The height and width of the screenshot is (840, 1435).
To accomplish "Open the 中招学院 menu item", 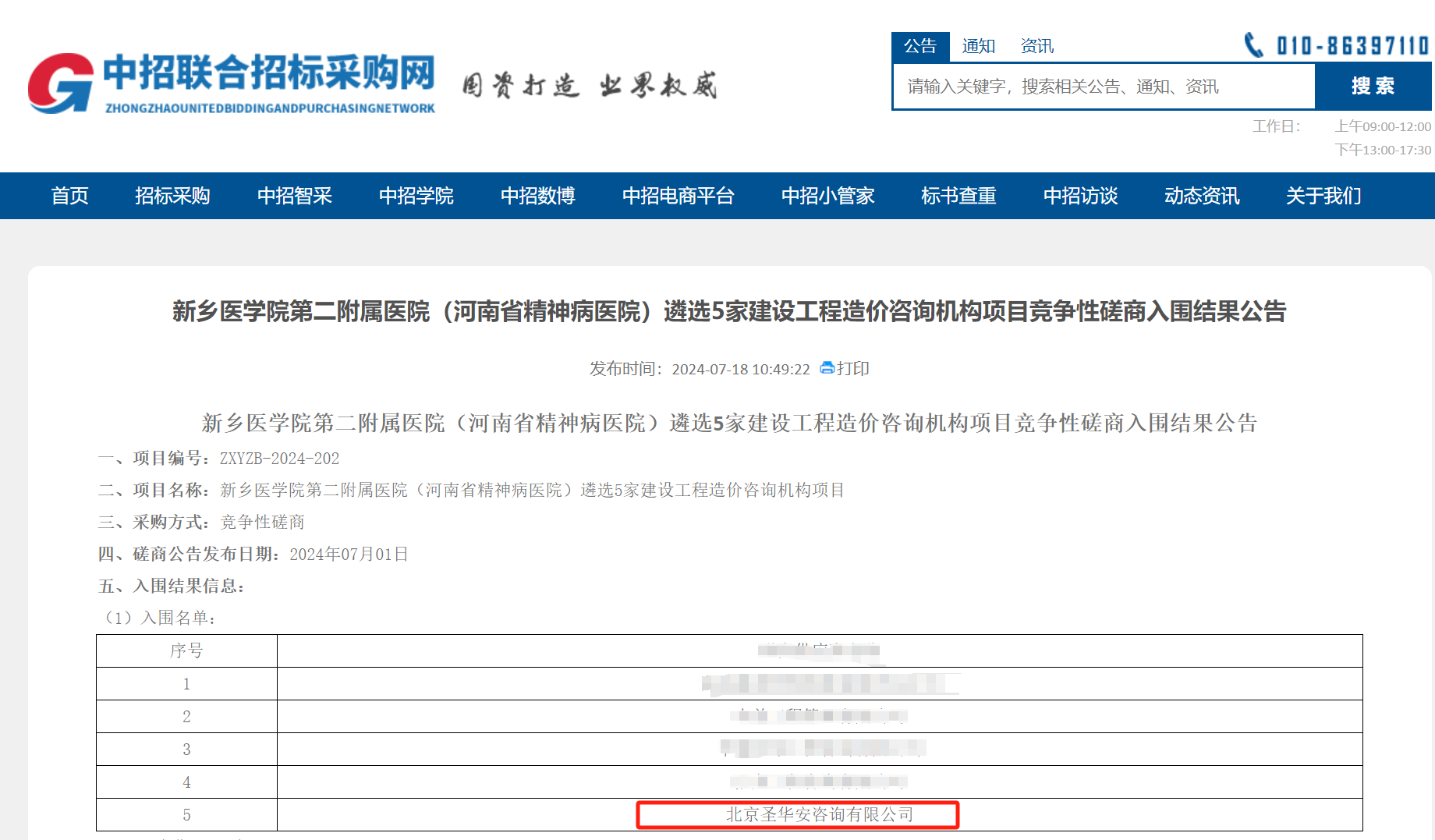I will [416, 196].
